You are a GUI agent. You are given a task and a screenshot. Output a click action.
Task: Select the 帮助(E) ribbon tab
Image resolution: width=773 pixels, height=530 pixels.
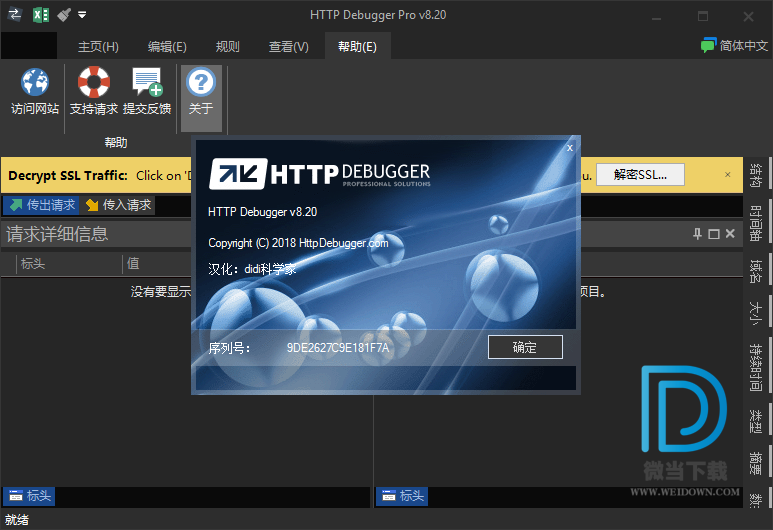(357, 46)
